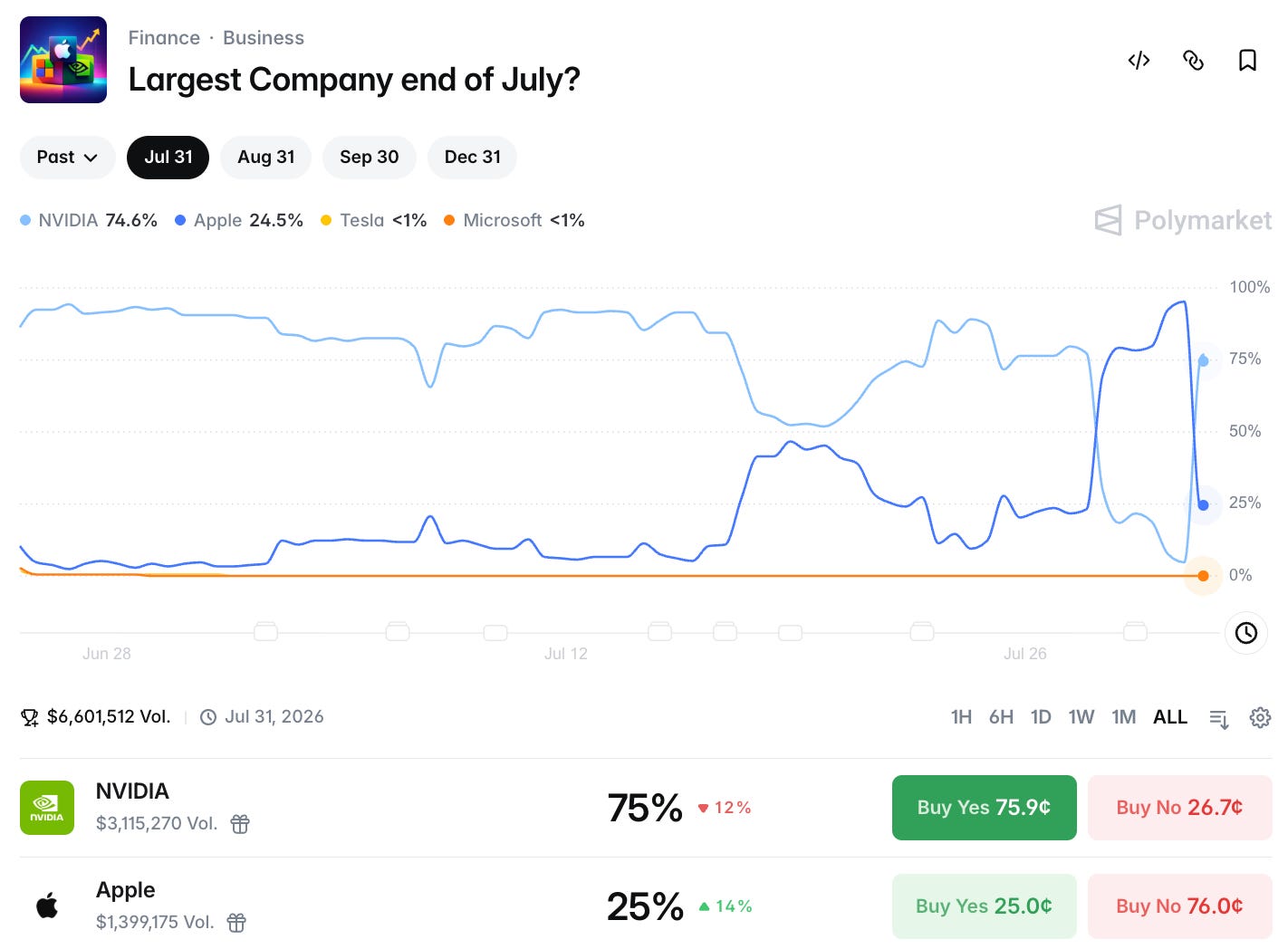Click gift icon next to Apple volume
Image resolution: width=1288 pixels, height=949 pixels.
236,923
